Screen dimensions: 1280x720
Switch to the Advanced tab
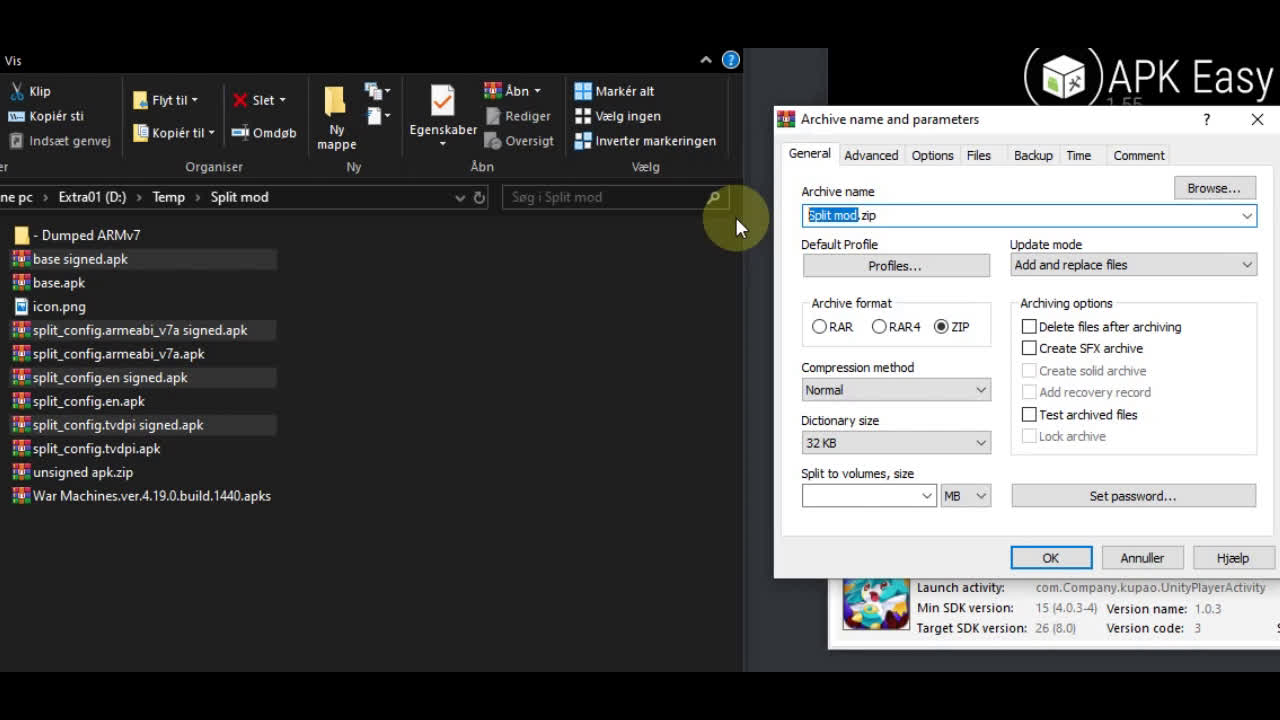tap(870, 155)
